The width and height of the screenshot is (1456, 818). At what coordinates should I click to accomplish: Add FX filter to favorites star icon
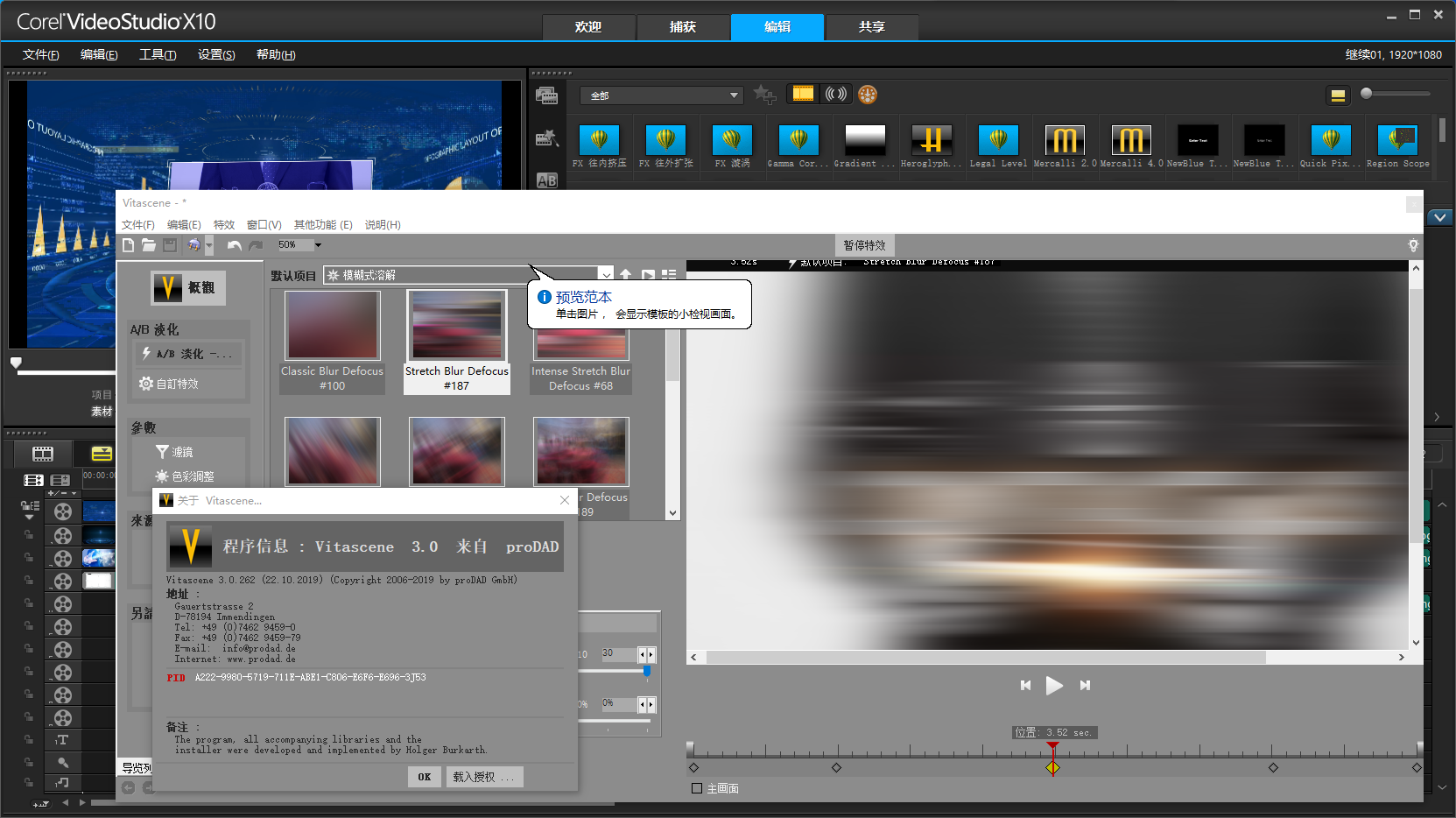[x=764, y=94]
